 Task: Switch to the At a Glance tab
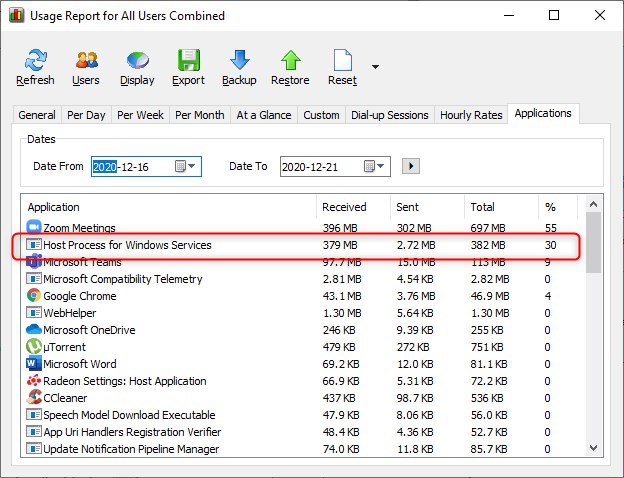[264, 115]
